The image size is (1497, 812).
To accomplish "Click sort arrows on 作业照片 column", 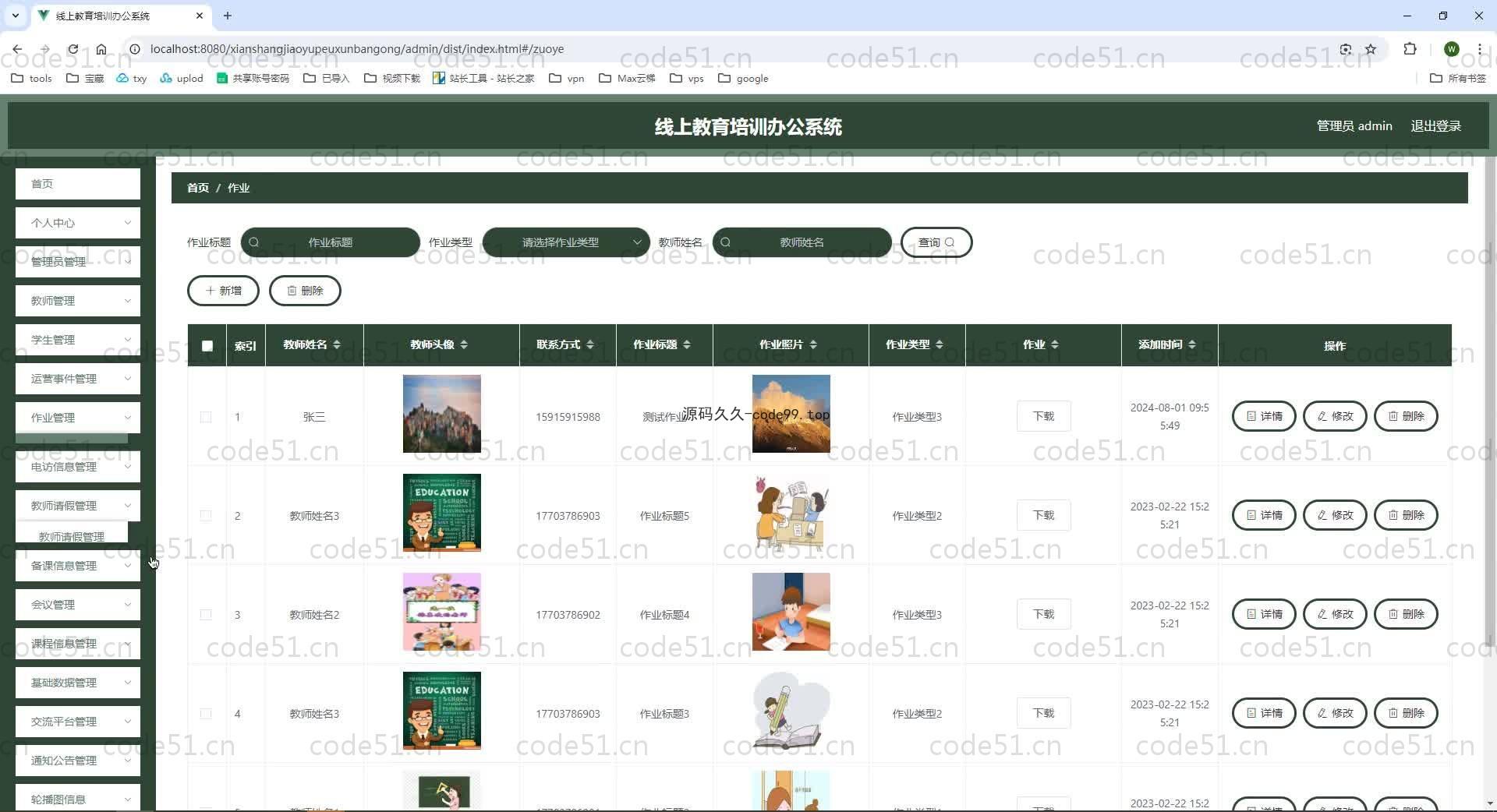I will tap(813, 344).
